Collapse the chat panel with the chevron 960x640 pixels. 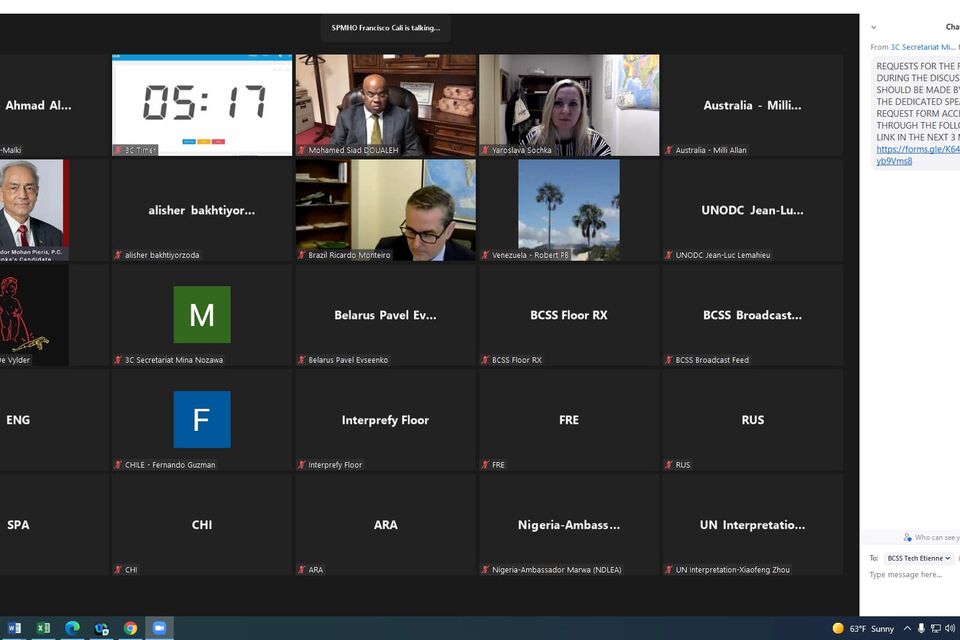873,28
